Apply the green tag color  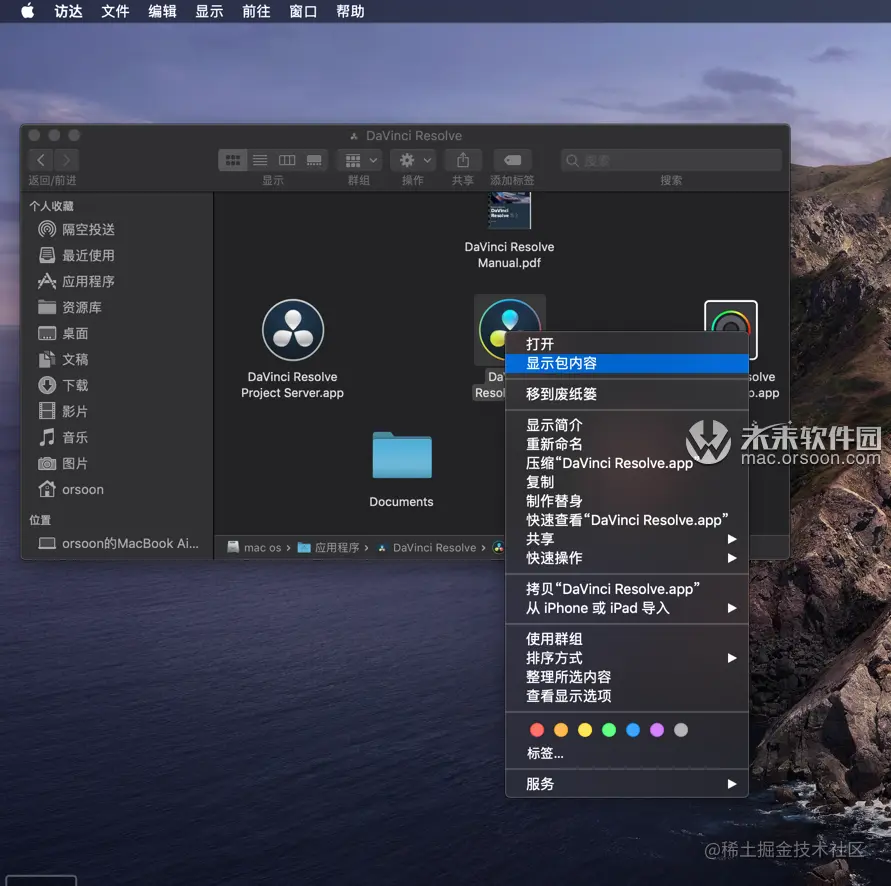coord(609,730)
